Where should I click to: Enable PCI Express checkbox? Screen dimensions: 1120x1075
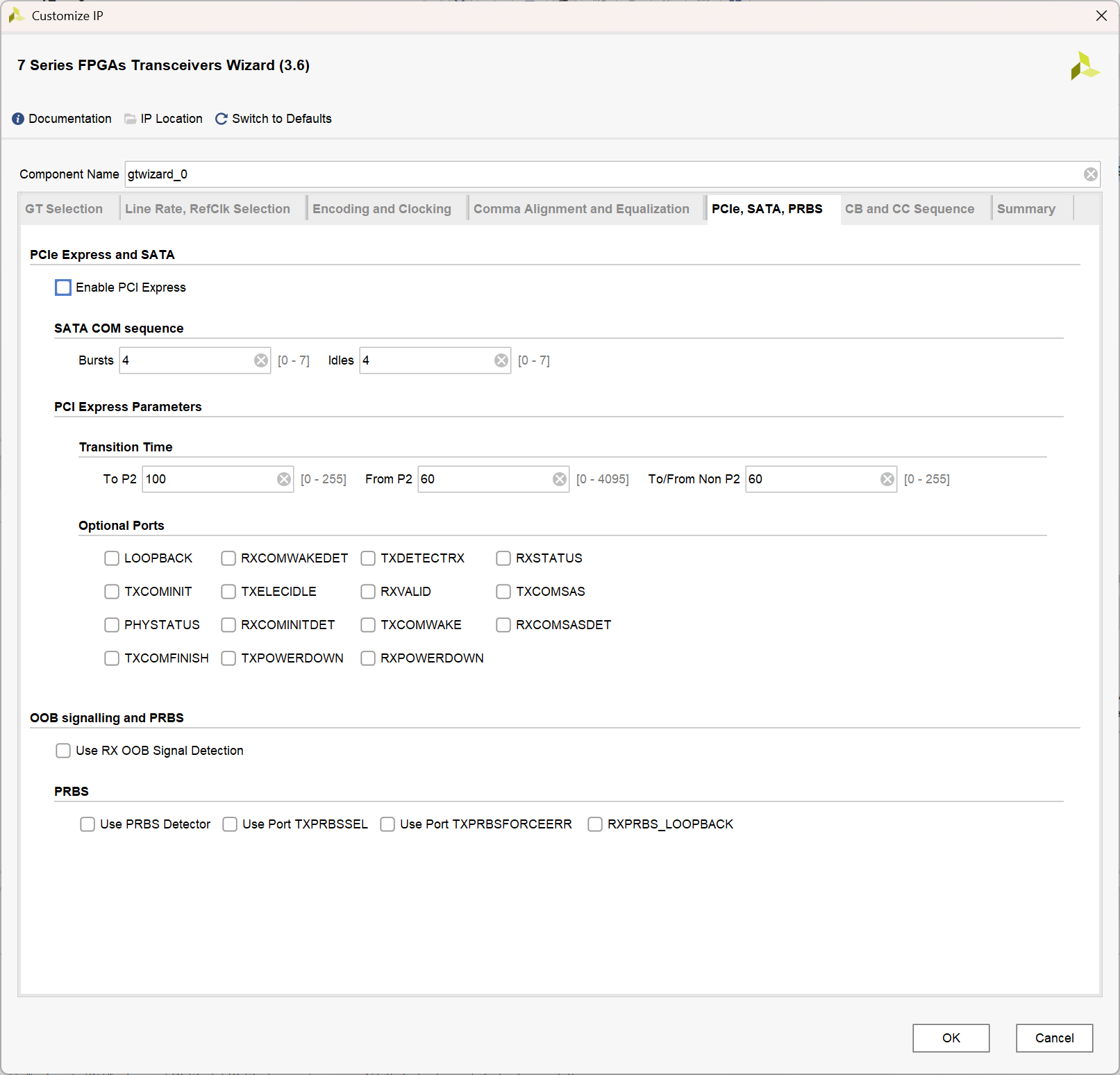(63, 287)
